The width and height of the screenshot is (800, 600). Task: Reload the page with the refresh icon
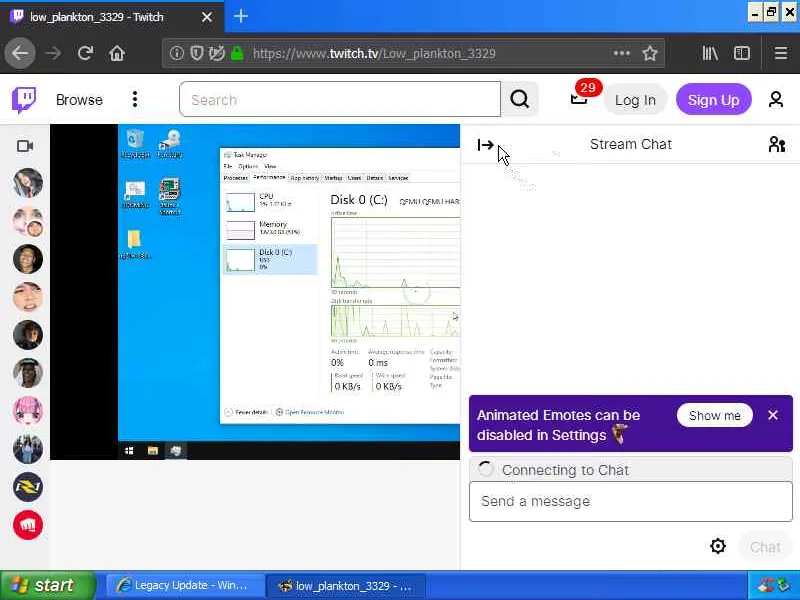tap(85, 53)
